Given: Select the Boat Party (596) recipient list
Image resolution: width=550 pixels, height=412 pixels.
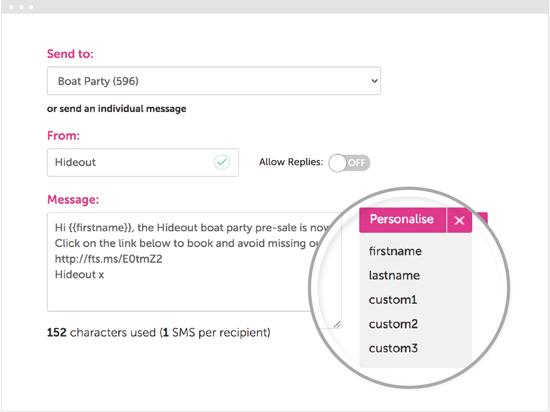Looking at the screenshot, I should click(x=214, y=81).
